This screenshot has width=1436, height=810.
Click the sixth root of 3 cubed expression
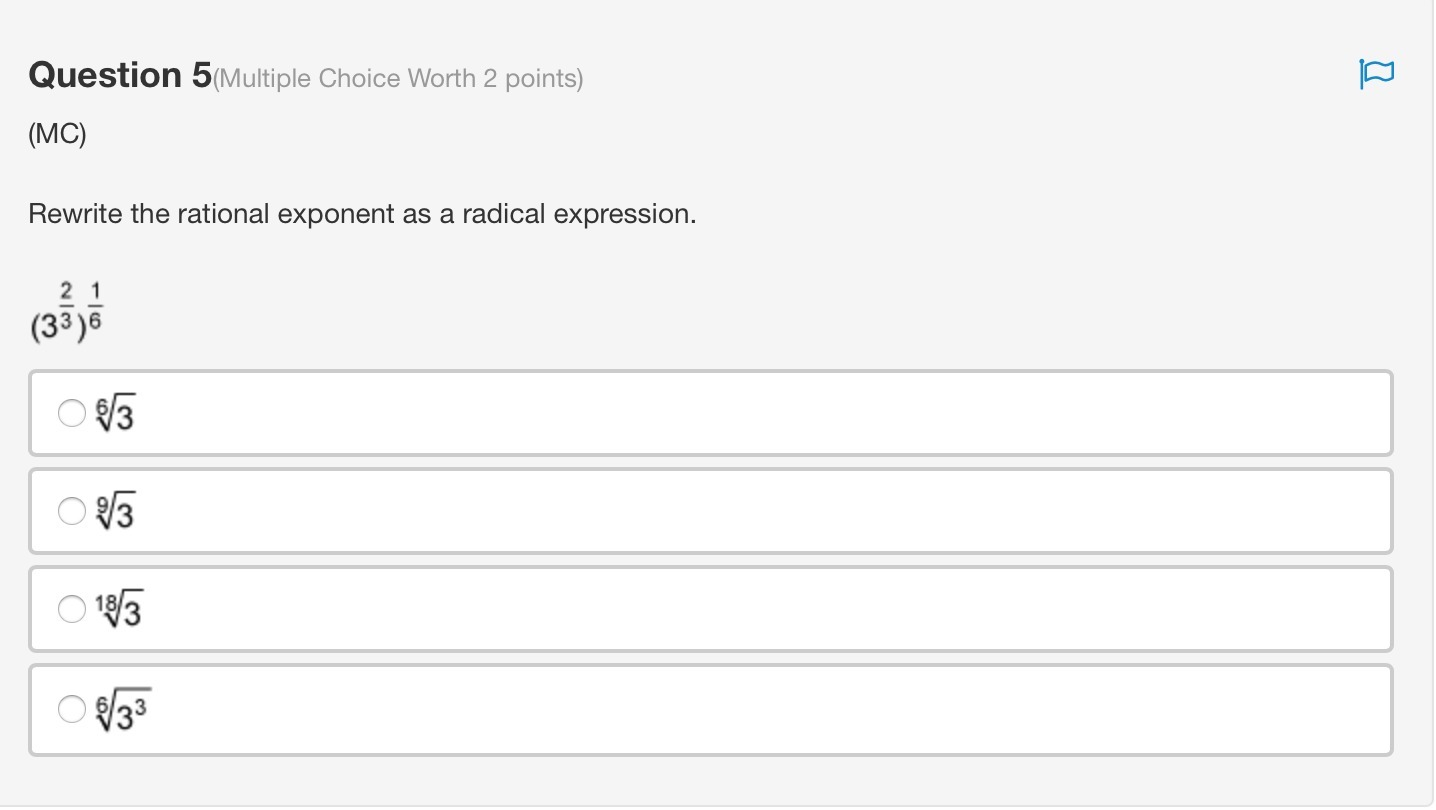click(x=123, y=710)
